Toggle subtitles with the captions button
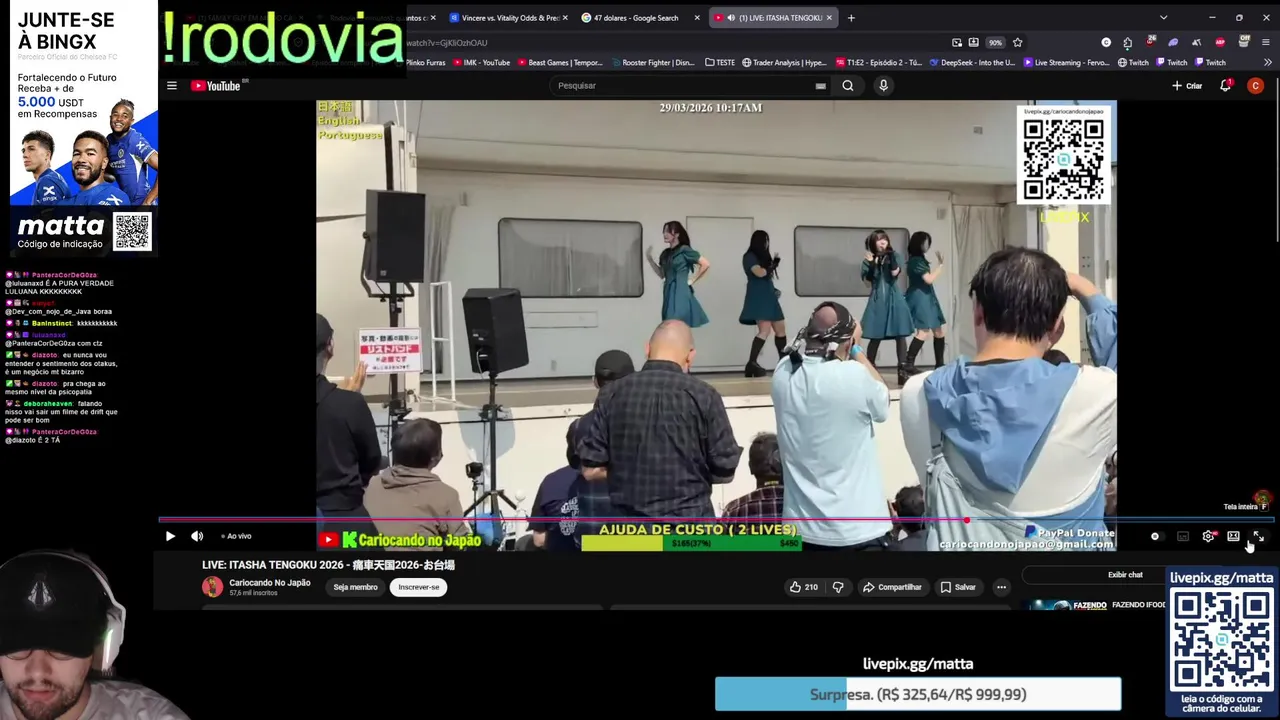 point(1183,537)
